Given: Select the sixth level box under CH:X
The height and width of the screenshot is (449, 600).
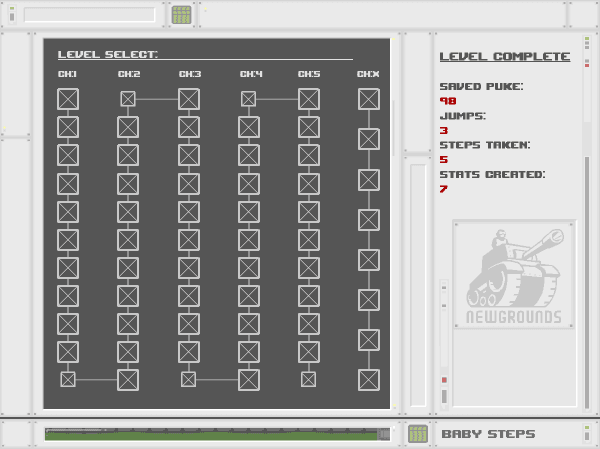Looking at the screenshot, I should [369, 300].
